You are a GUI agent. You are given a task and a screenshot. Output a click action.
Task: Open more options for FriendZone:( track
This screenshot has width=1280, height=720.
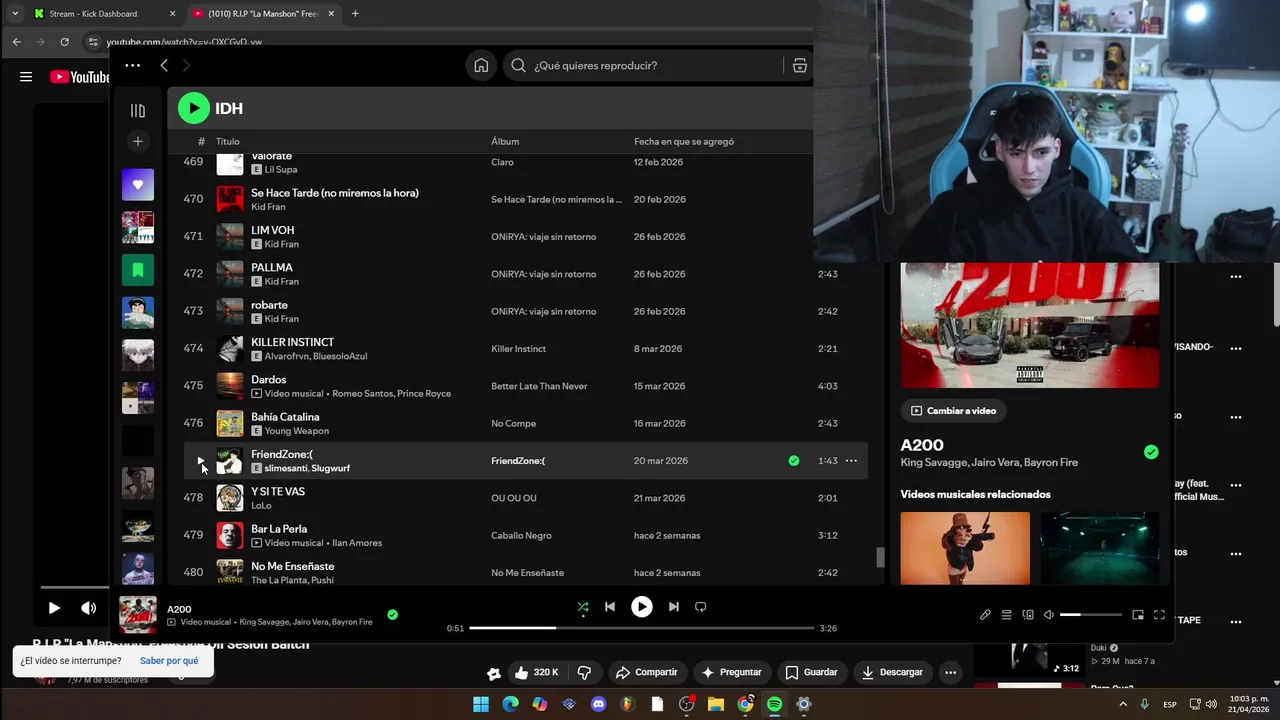(851, 461)
